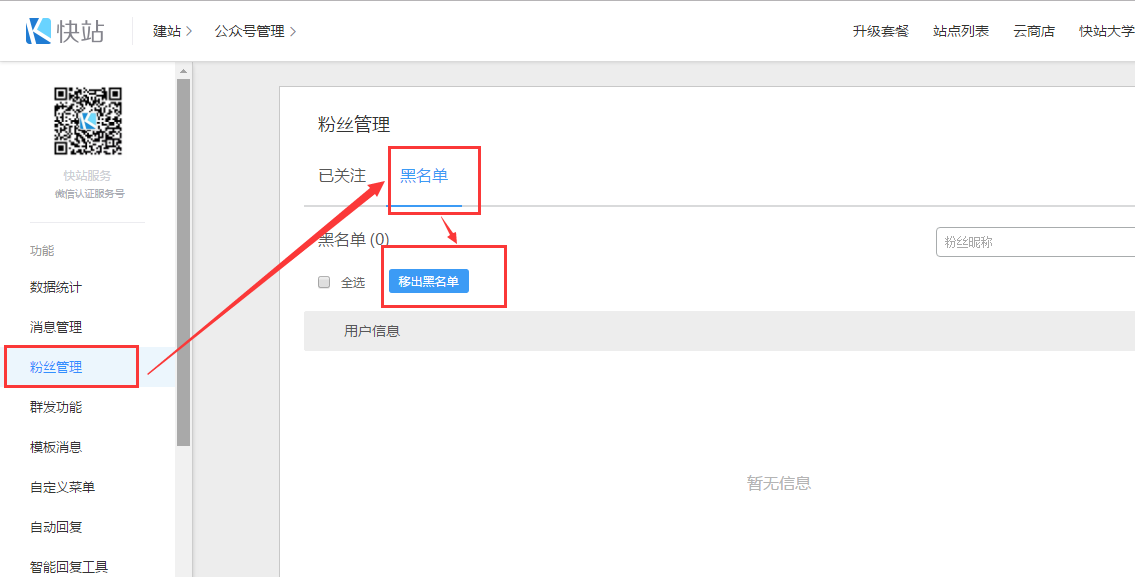
Task: Open 自定义菜单 from the sidebar
Action: coord(62,487)
